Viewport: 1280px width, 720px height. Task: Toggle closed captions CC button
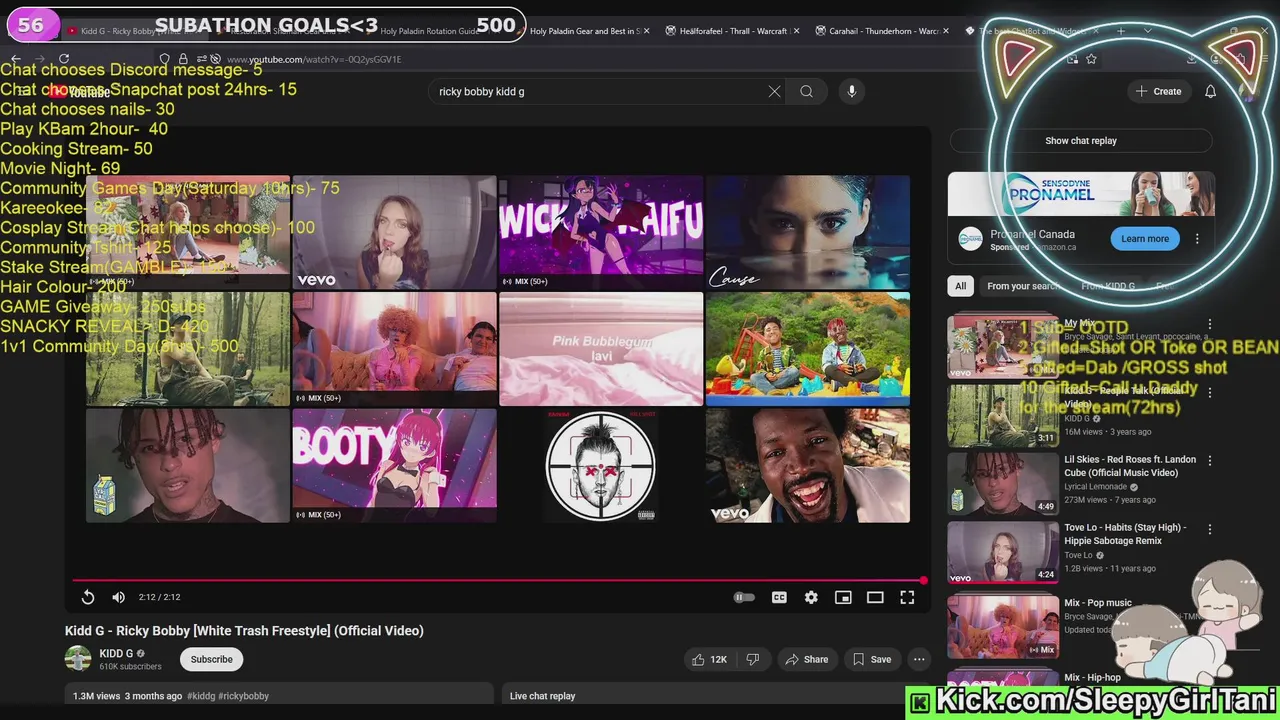point(779,597)
